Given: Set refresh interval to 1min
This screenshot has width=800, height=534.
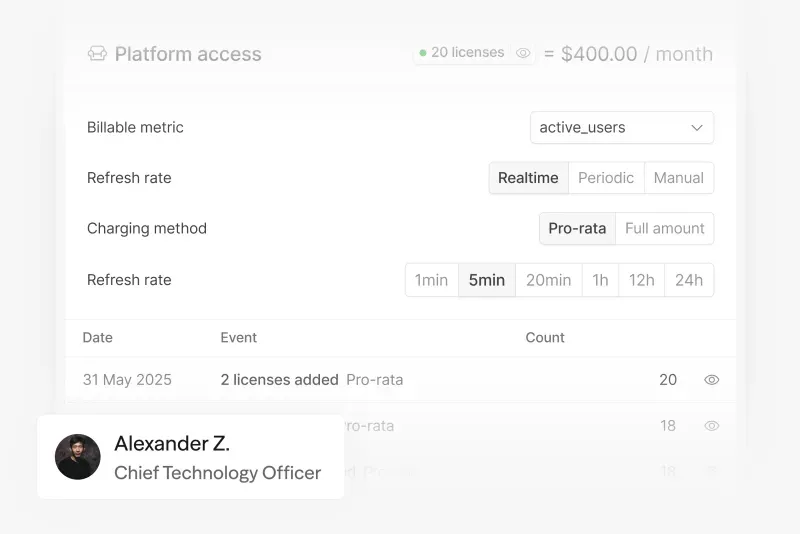Looking at the screenshot, I should point(431,280).
